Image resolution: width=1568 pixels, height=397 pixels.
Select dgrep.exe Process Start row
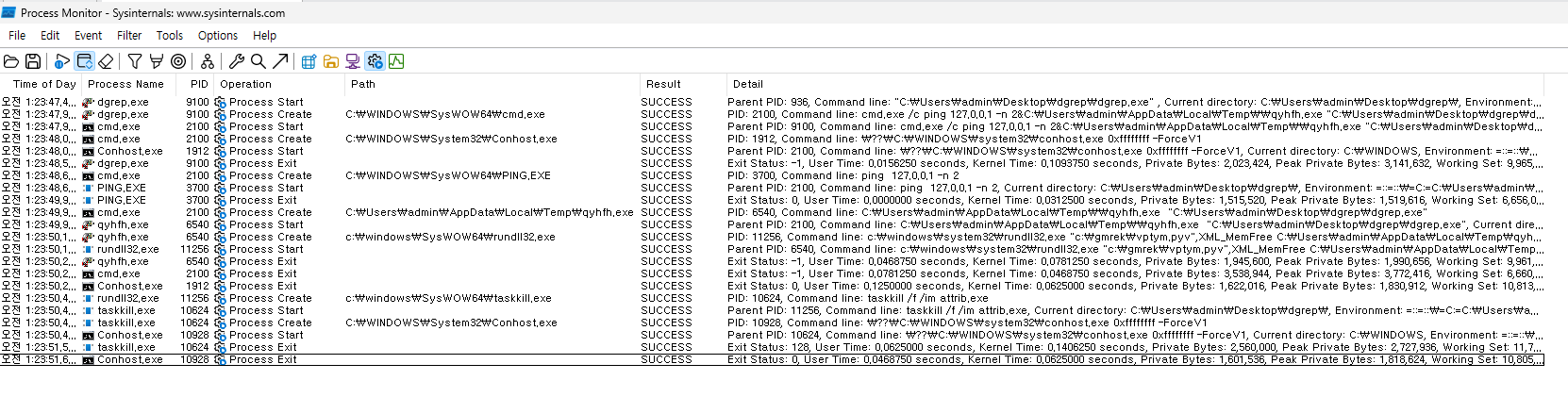tap(772, 102)
